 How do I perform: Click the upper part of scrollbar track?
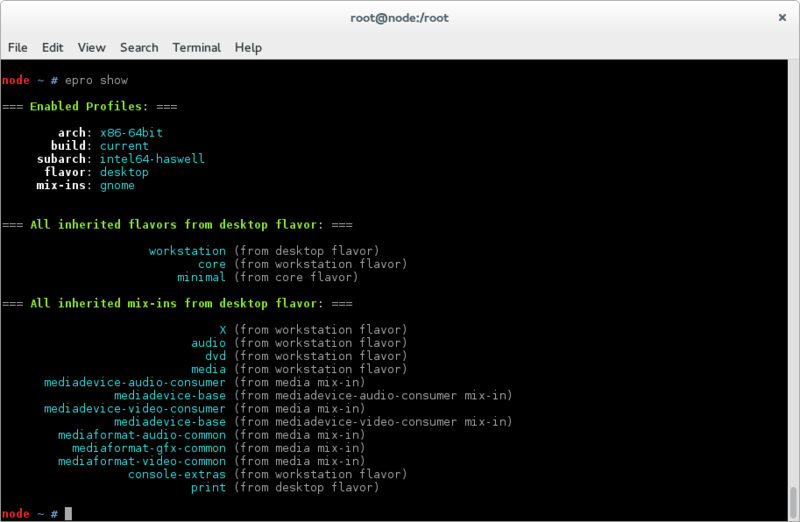[793, 200]
